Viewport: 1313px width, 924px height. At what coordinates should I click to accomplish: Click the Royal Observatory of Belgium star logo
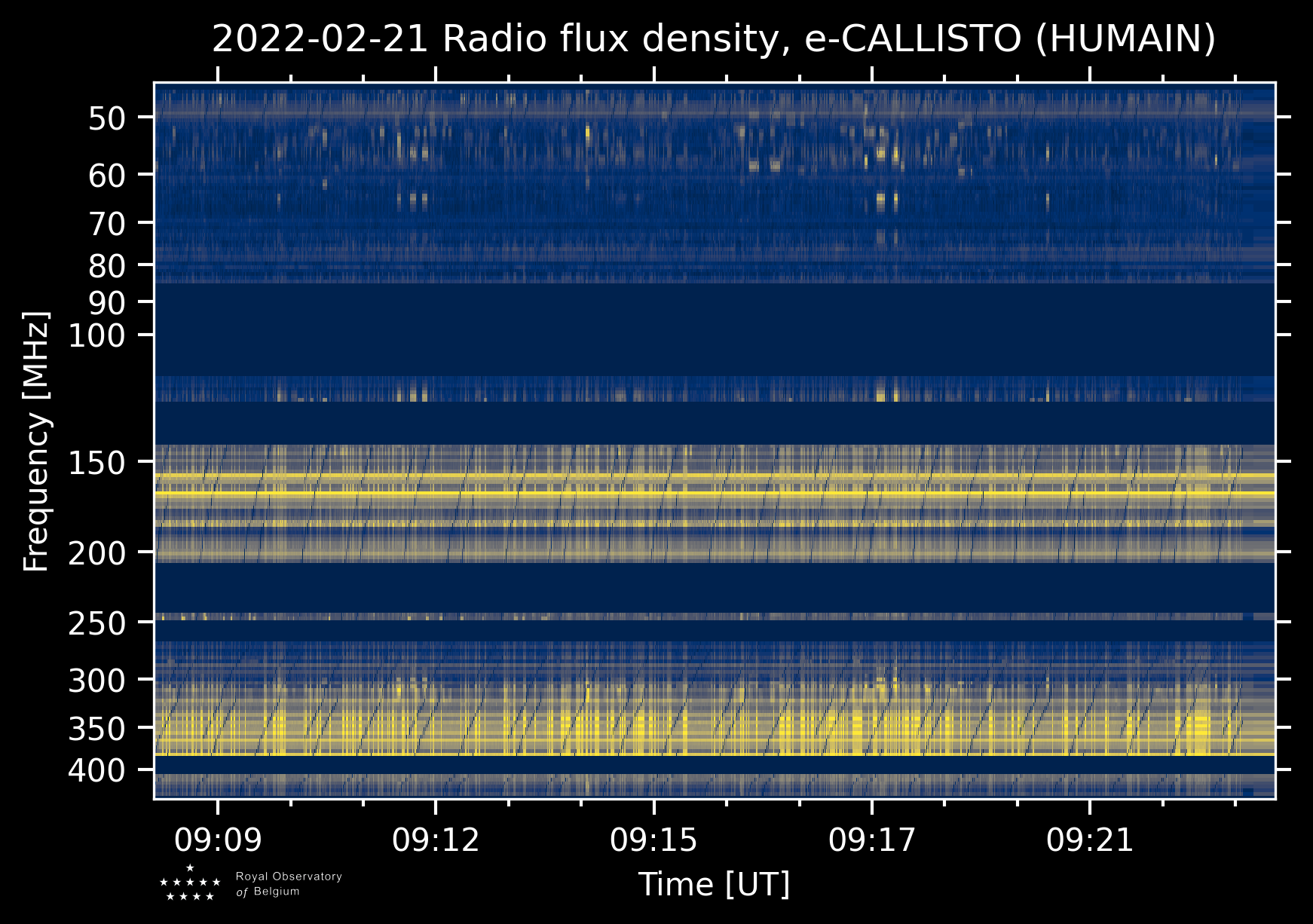tap(190, 883)
